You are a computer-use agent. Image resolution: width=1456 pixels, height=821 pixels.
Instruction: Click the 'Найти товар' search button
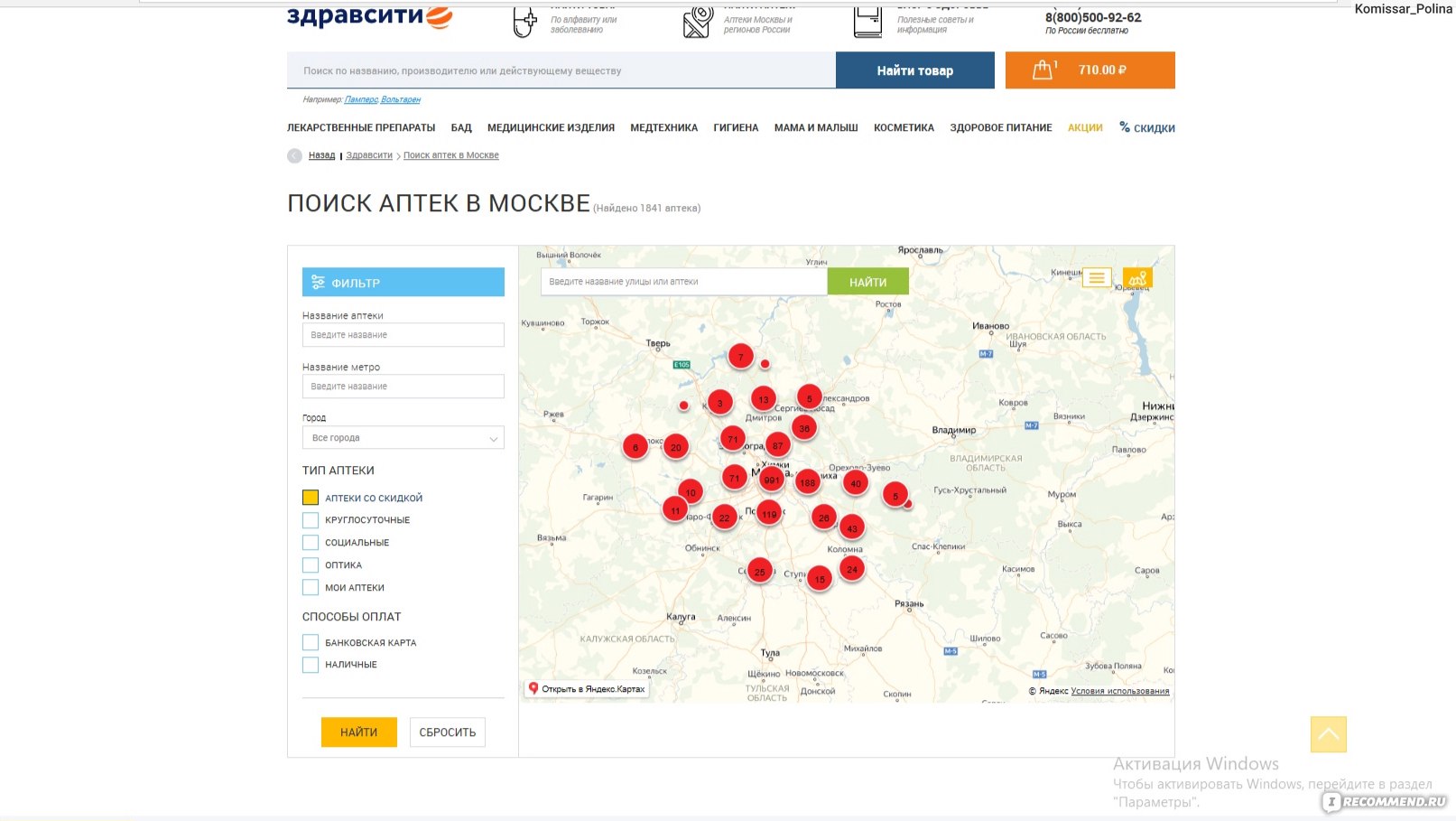pos(914,70)
